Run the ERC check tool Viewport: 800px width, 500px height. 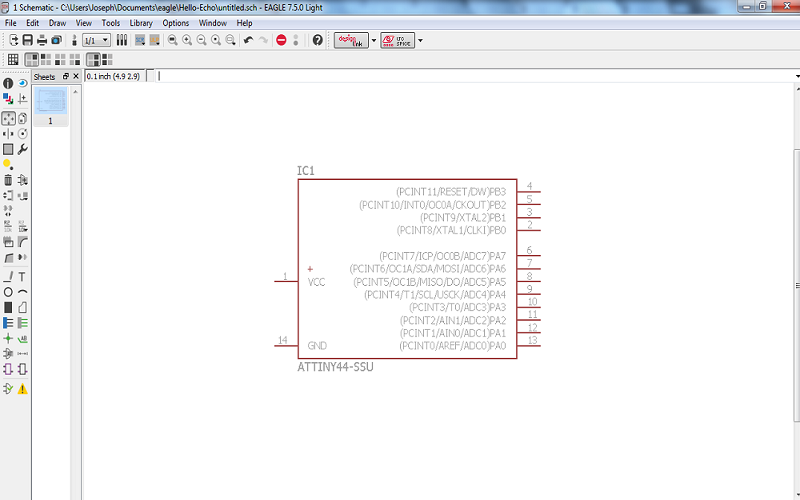coord(8,389)
